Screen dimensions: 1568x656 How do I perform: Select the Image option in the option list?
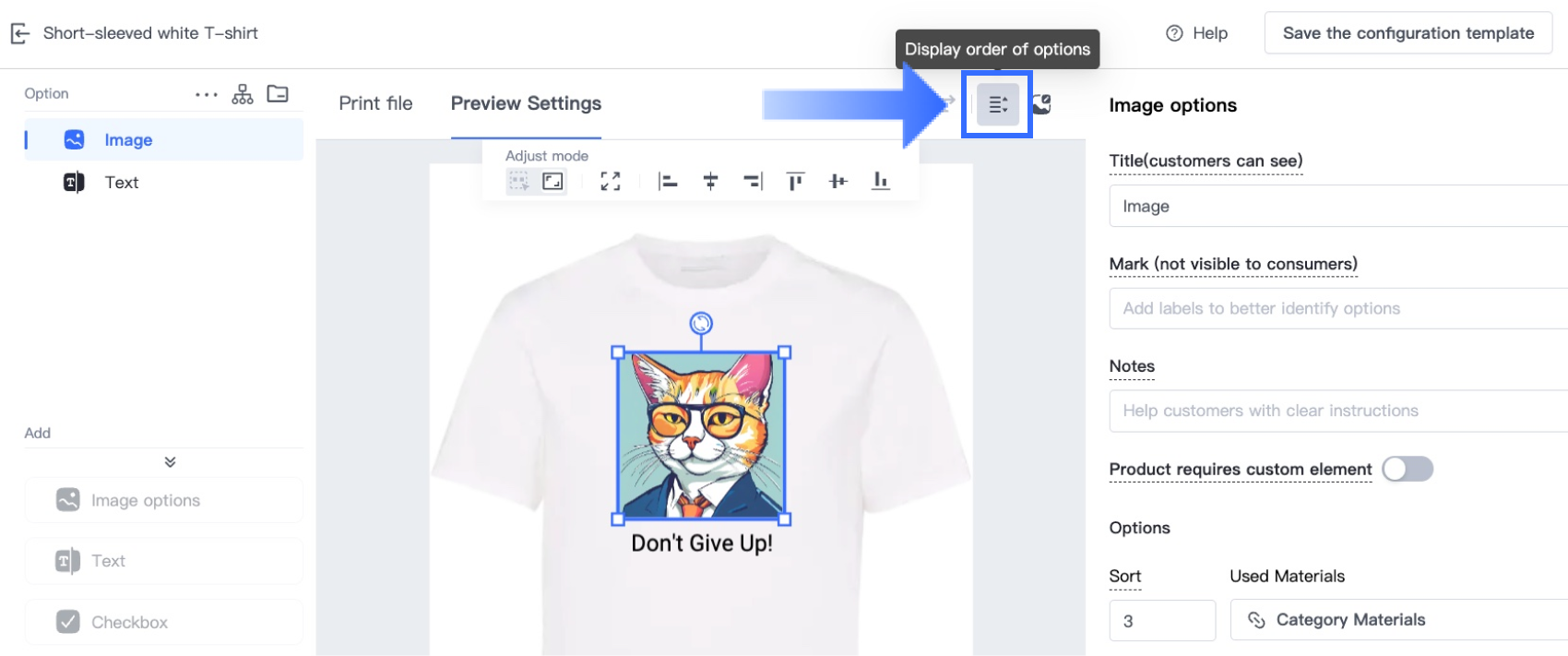pyautogui.click(x=164, y=139)
